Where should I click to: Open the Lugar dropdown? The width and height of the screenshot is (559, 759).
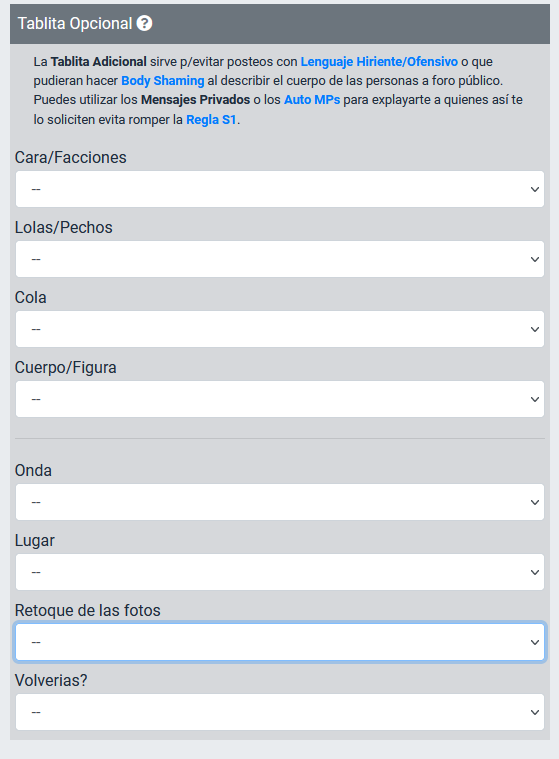[280, 572]
